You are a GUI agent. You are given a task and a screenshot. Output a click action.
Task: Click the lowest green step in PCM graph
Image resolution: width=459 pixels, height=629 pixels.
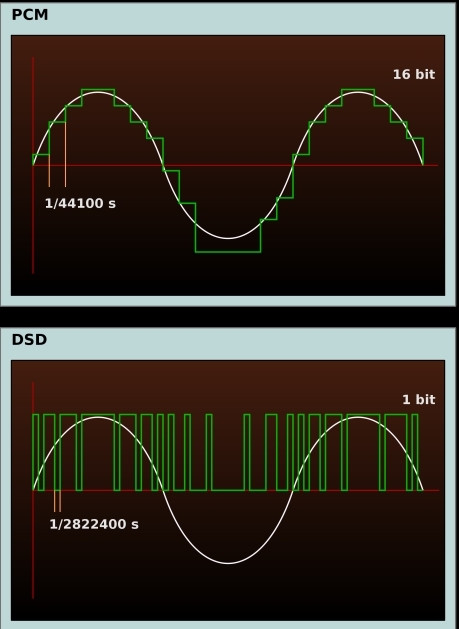point(228,252)
